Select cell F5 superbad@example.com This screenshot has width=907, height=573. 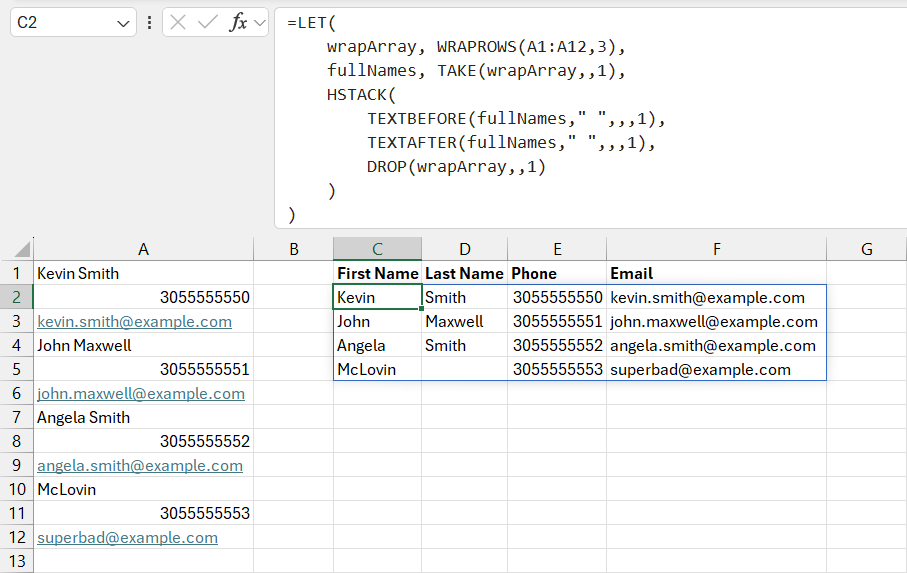point(717,369)
